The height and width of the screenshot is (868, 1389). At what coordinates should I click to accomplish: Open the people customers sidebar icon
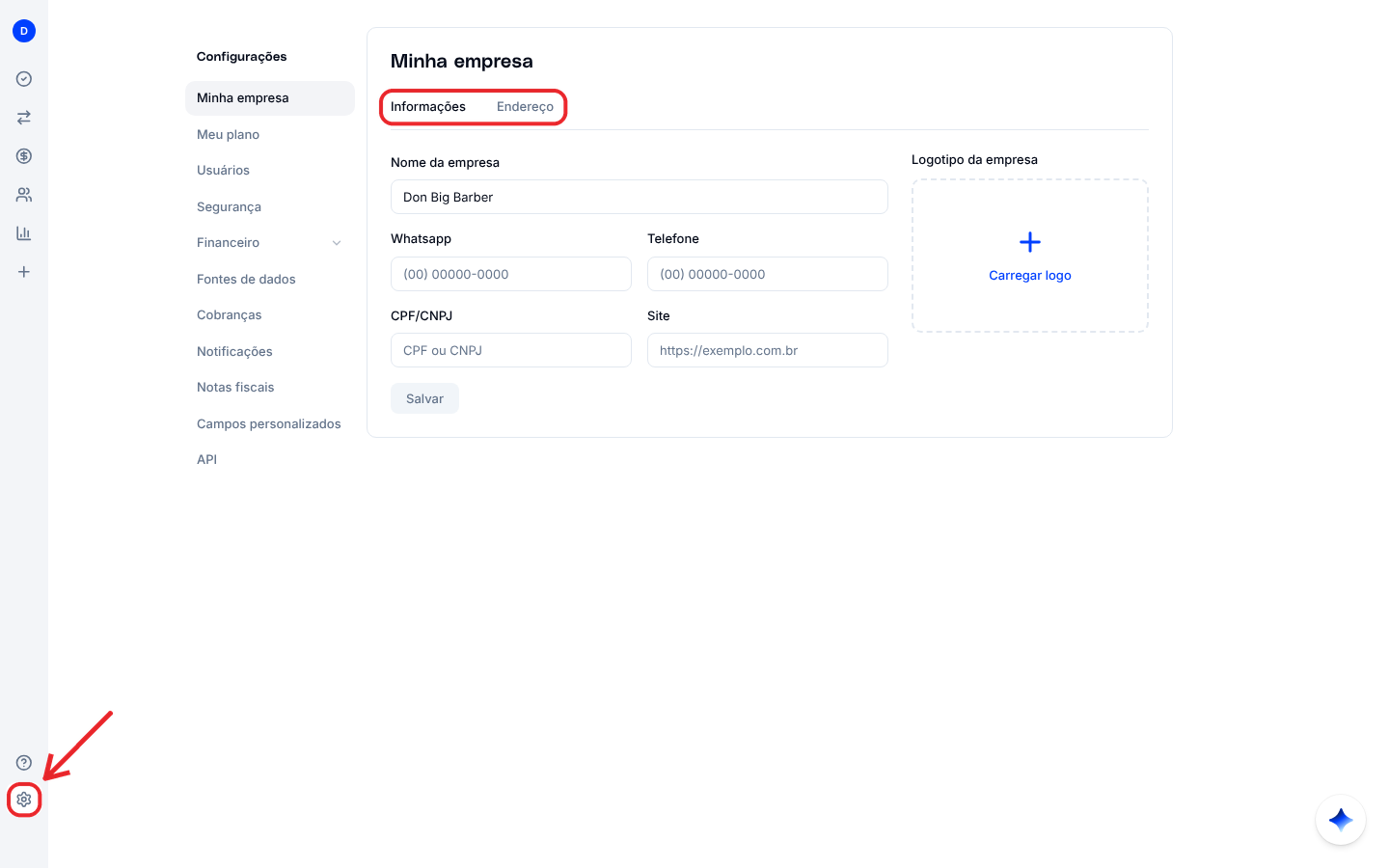pos(24,195)
